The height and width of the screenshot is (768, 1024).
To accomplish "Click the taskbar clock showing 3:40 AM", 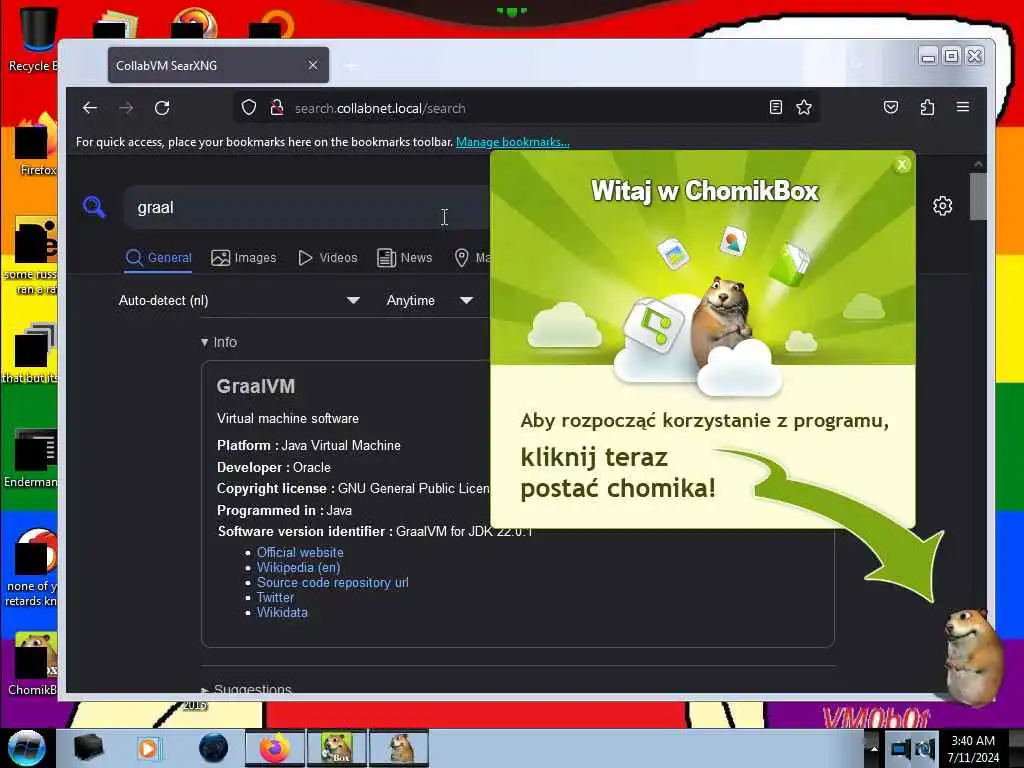I will coord(973,748).
